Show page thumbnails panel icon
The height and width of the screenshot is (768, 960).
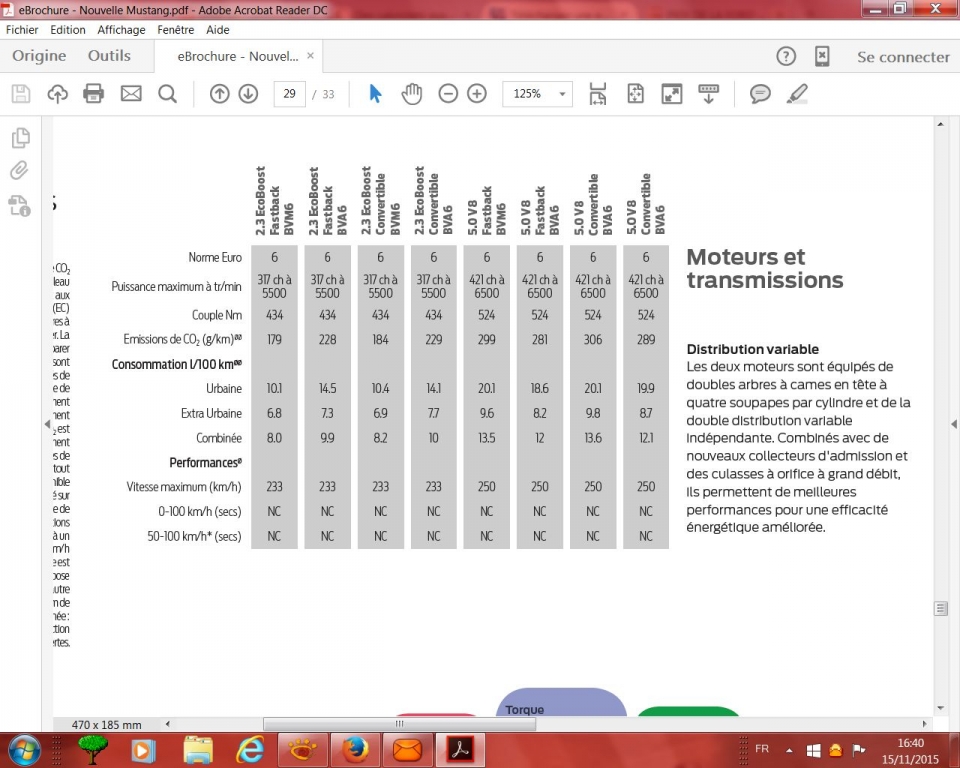pyautogui.click(x=21, y=138)
